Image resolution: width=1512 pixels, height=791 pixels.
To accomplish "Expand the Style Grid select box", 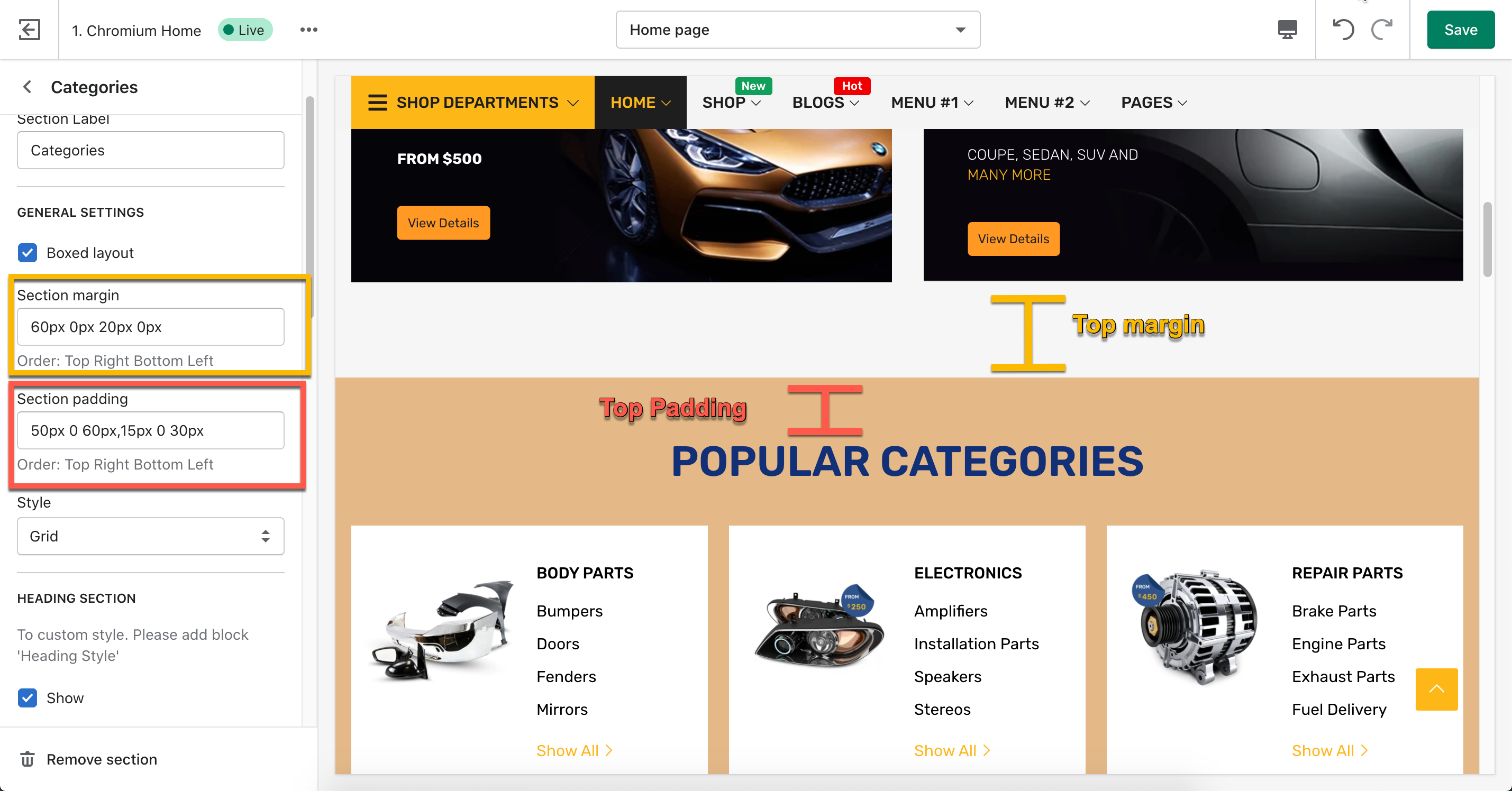I will [x=150, y=536].
